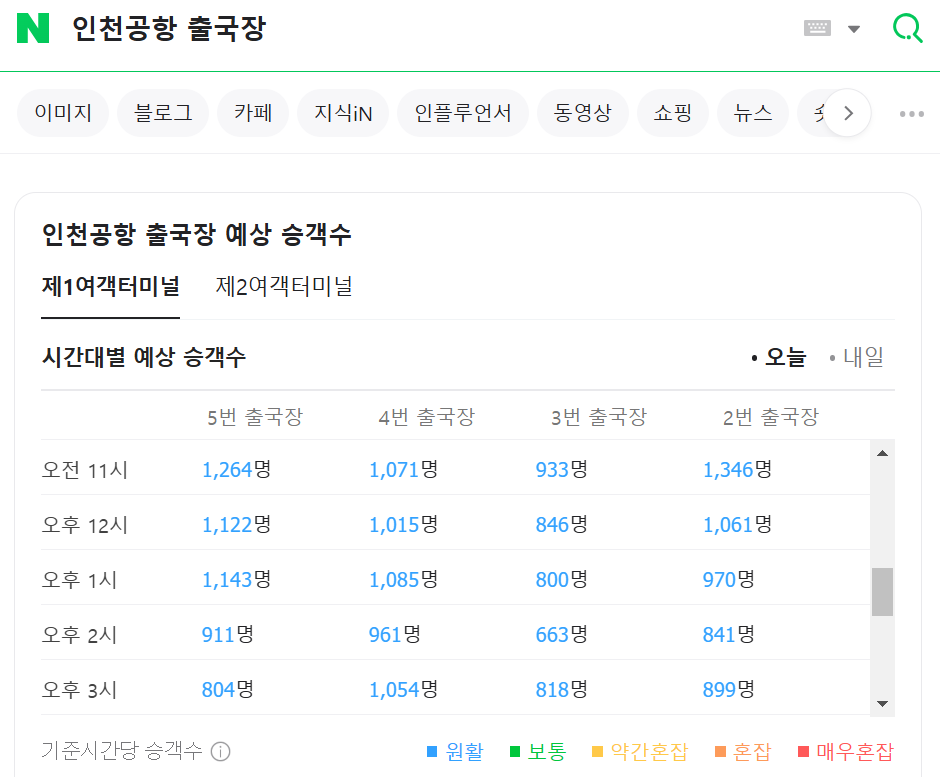Click the green search magnifier icon
This screenshot has width=940, height=777.
tap(907, 28)
